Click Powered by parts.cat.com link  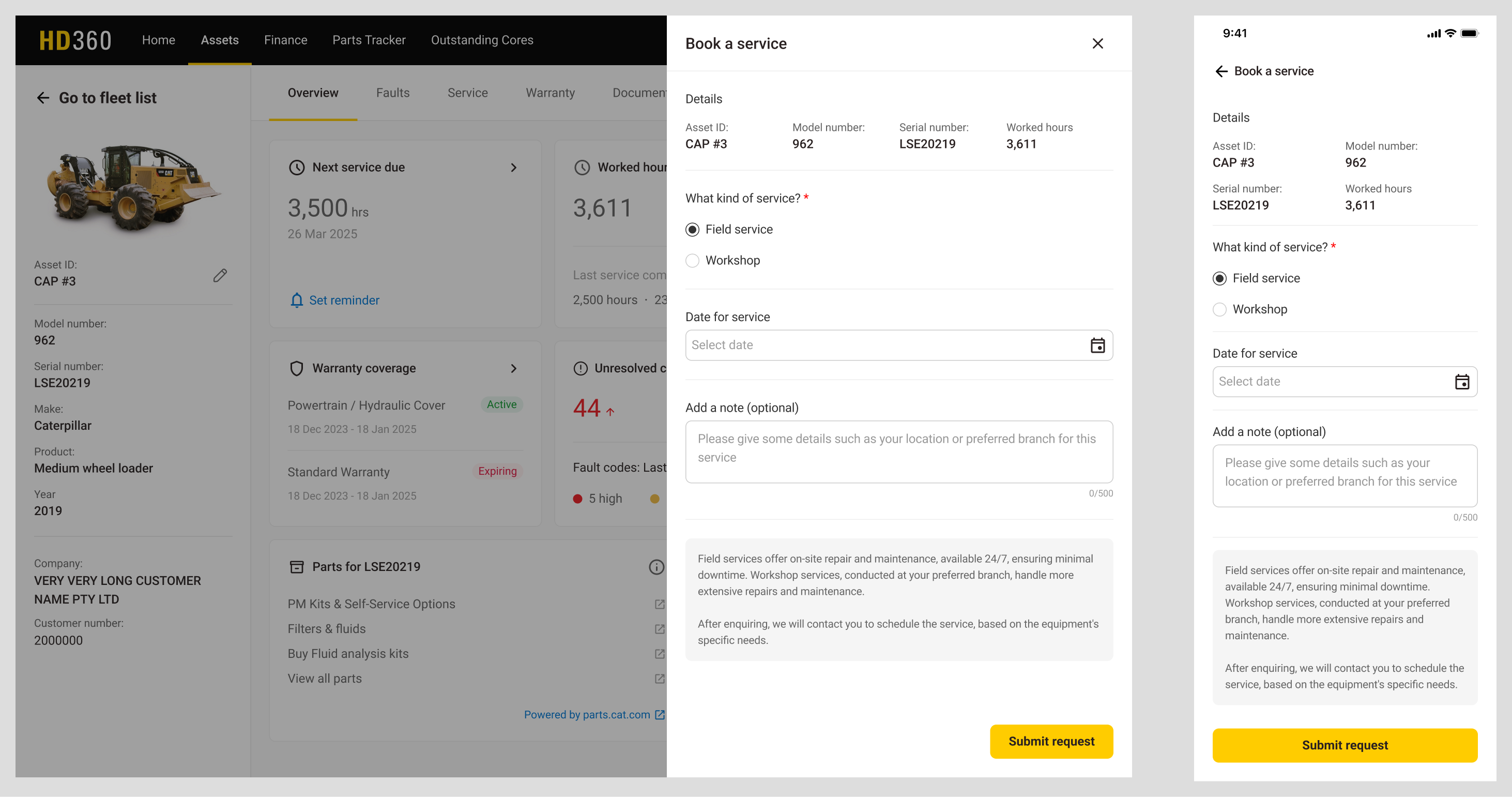(x=594, y=714)
